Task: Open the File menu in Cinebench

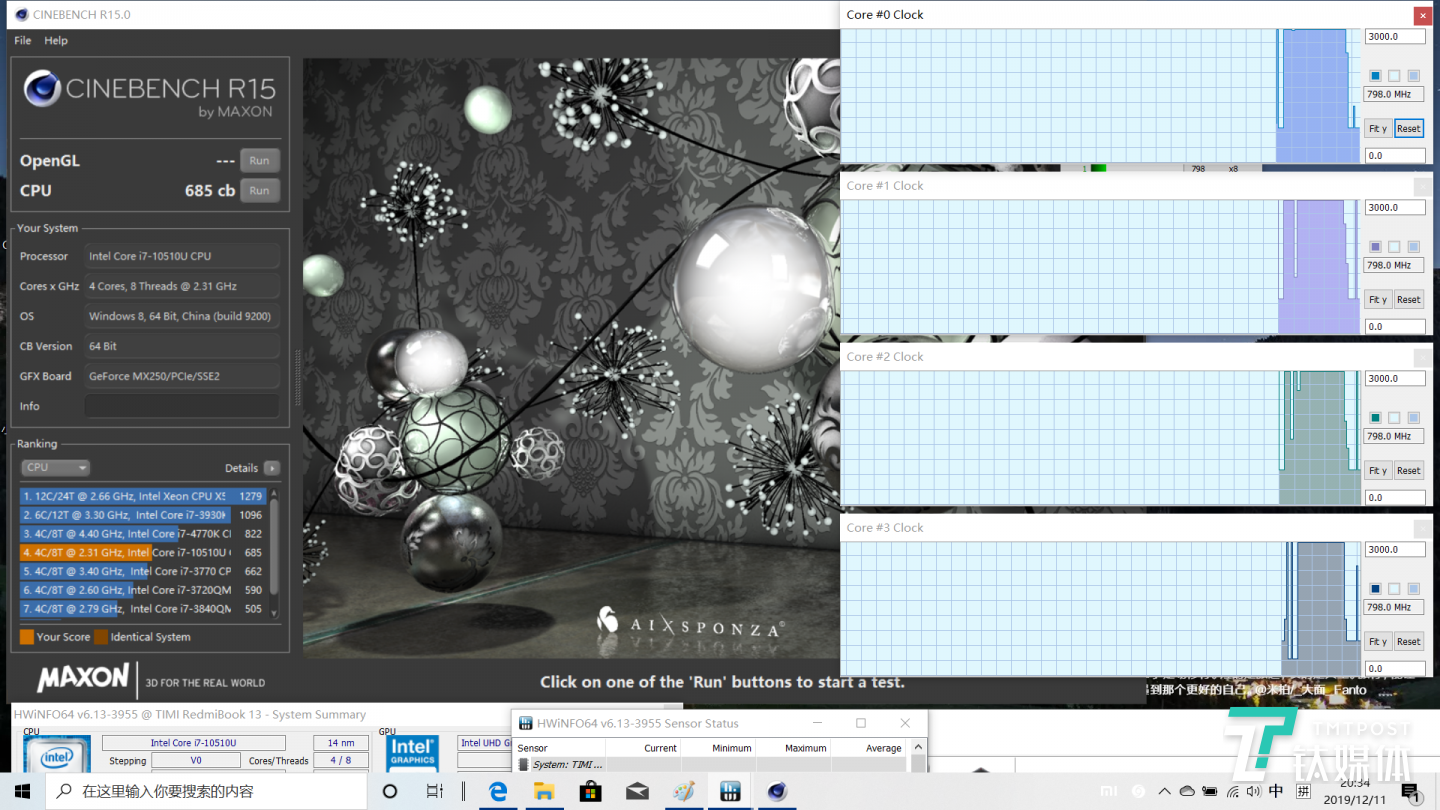Action: (22, 40)
